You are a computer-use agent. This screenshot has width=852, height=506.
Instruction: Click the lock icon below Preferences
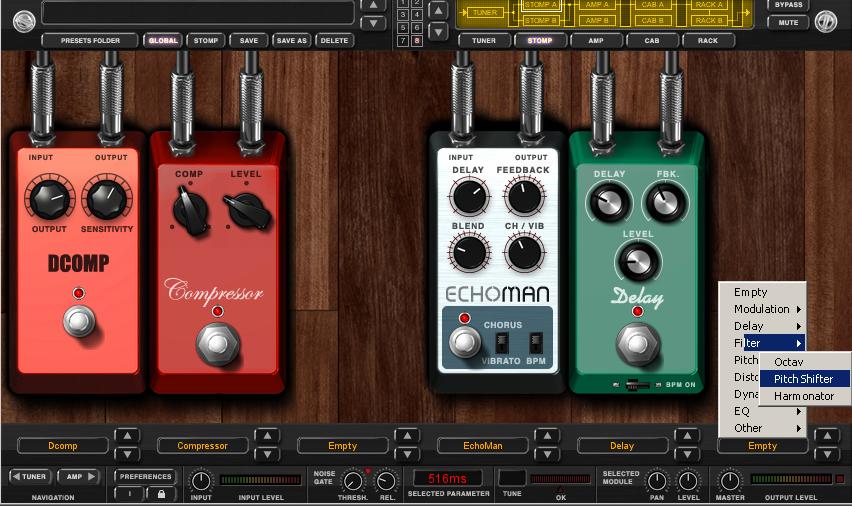click(x=161, y=493)
